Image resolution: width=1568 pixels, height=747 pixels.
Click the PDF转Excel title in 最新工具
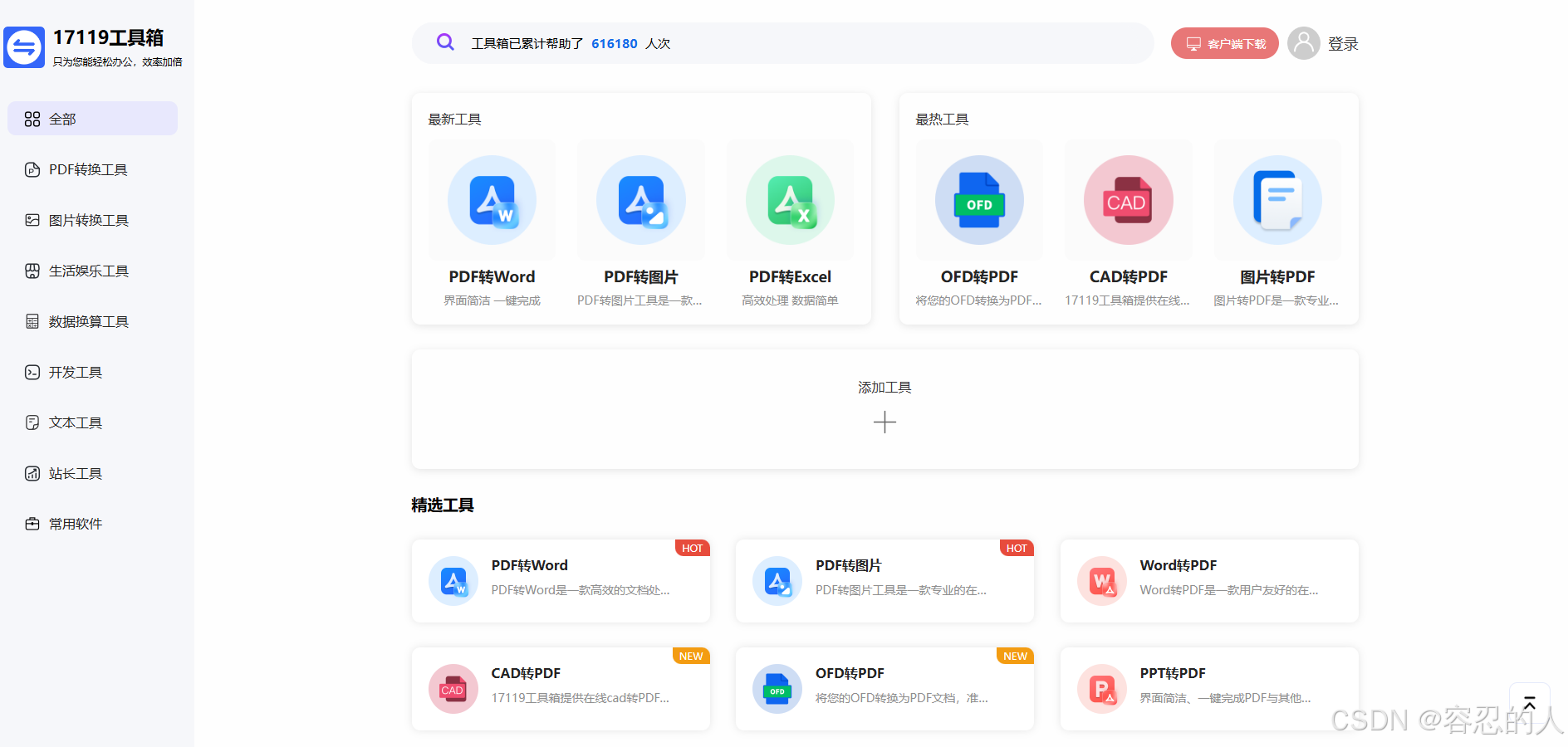coord(790,277)
